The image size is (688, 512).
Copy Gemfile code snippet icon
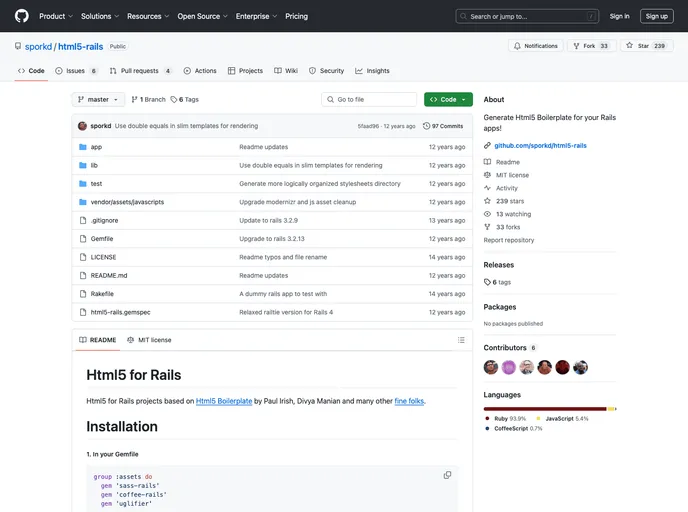pos(447,475)
